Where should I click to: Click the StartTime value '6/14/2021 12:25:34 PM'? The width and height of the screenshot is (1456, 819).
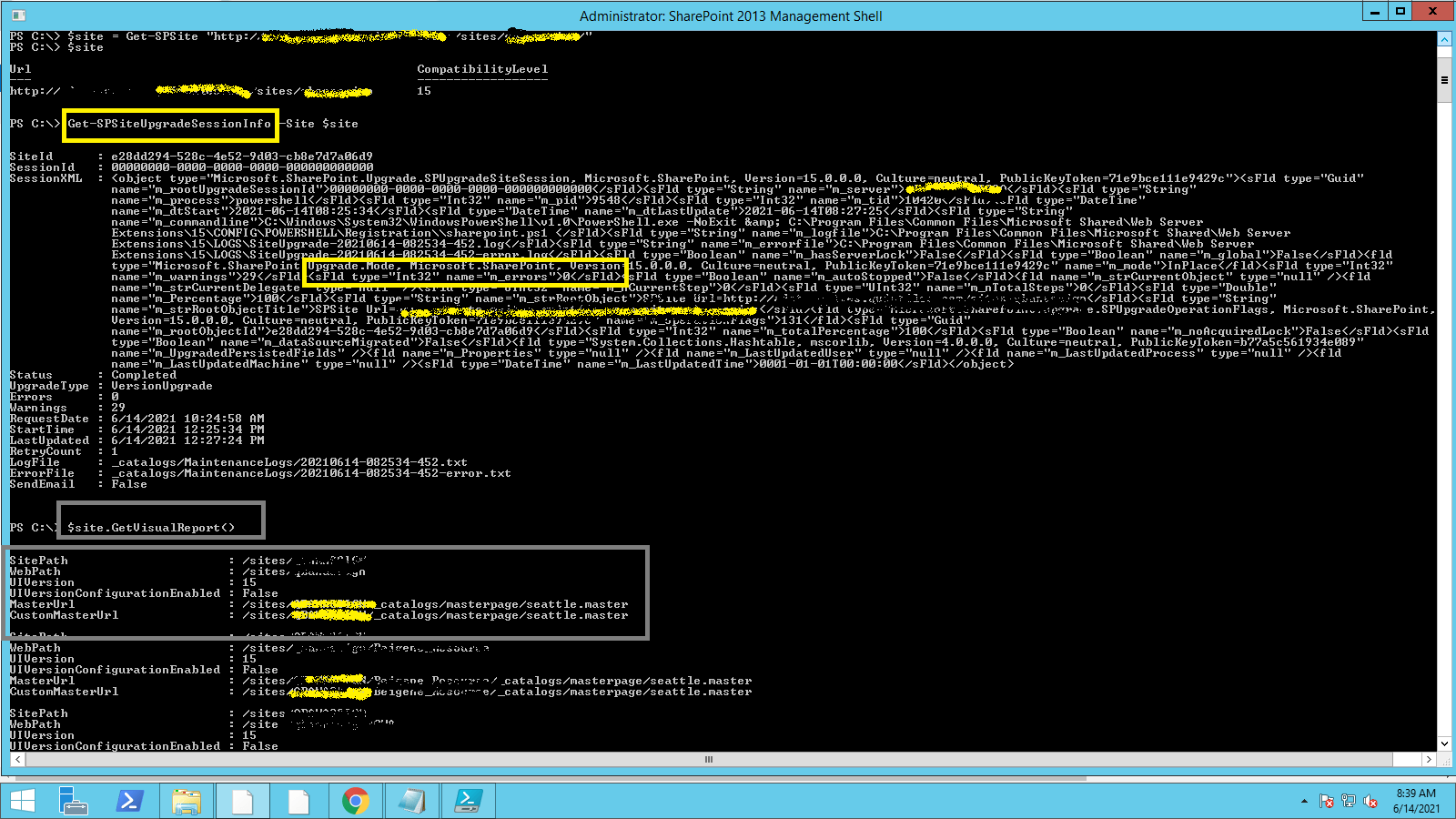coord(187,430)
